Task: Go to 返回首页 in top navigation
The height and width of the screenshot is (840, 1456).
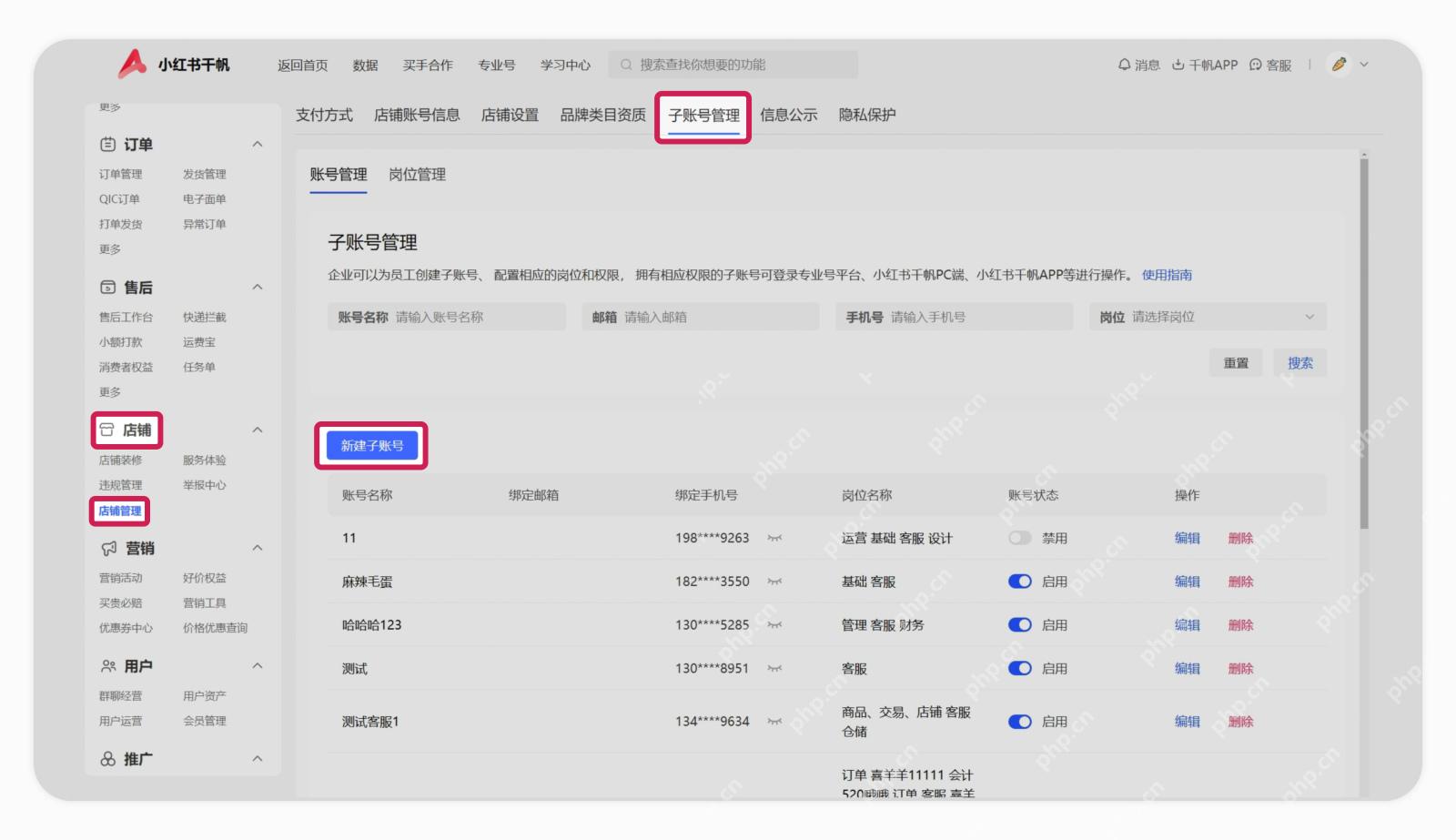Action: click(x=303, y=66)
